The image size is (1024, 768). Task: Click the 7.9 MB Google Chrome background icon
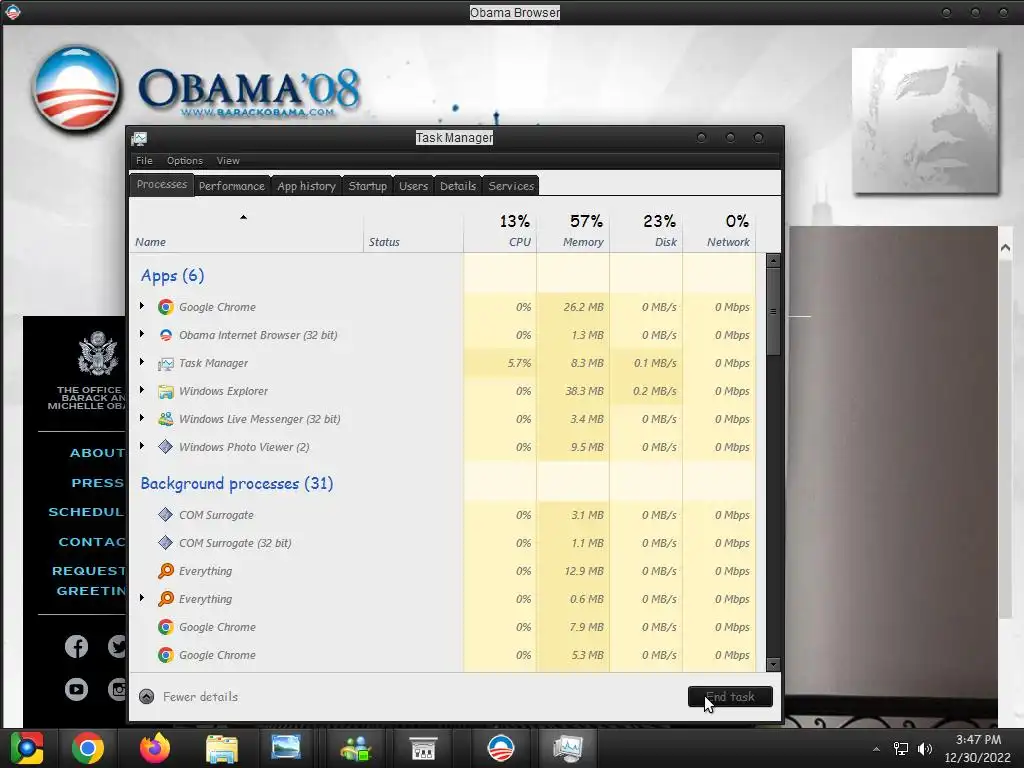coord(166,627)
